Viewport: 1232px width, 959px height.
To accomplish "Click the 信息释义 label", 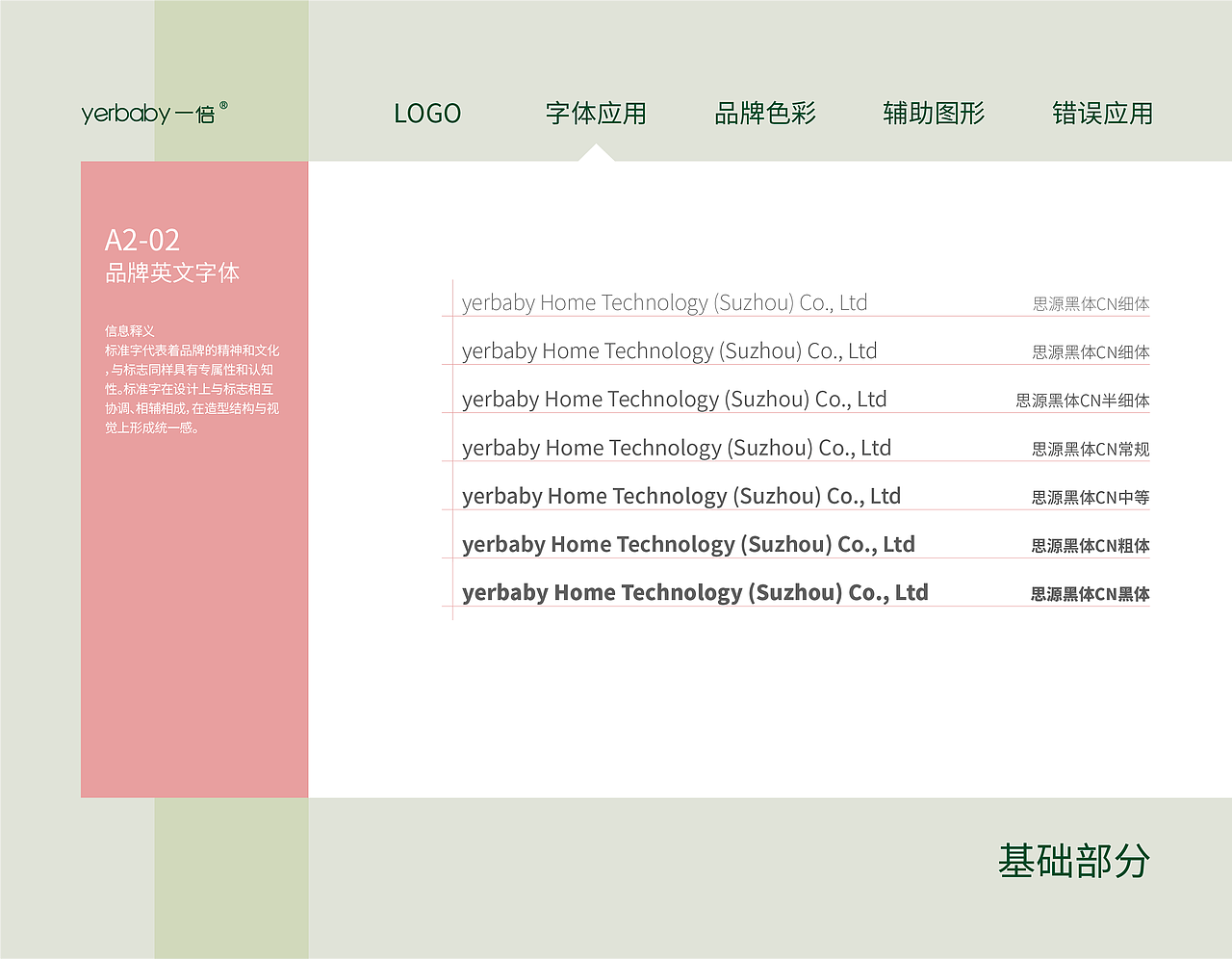I will (x=130, y=331).
